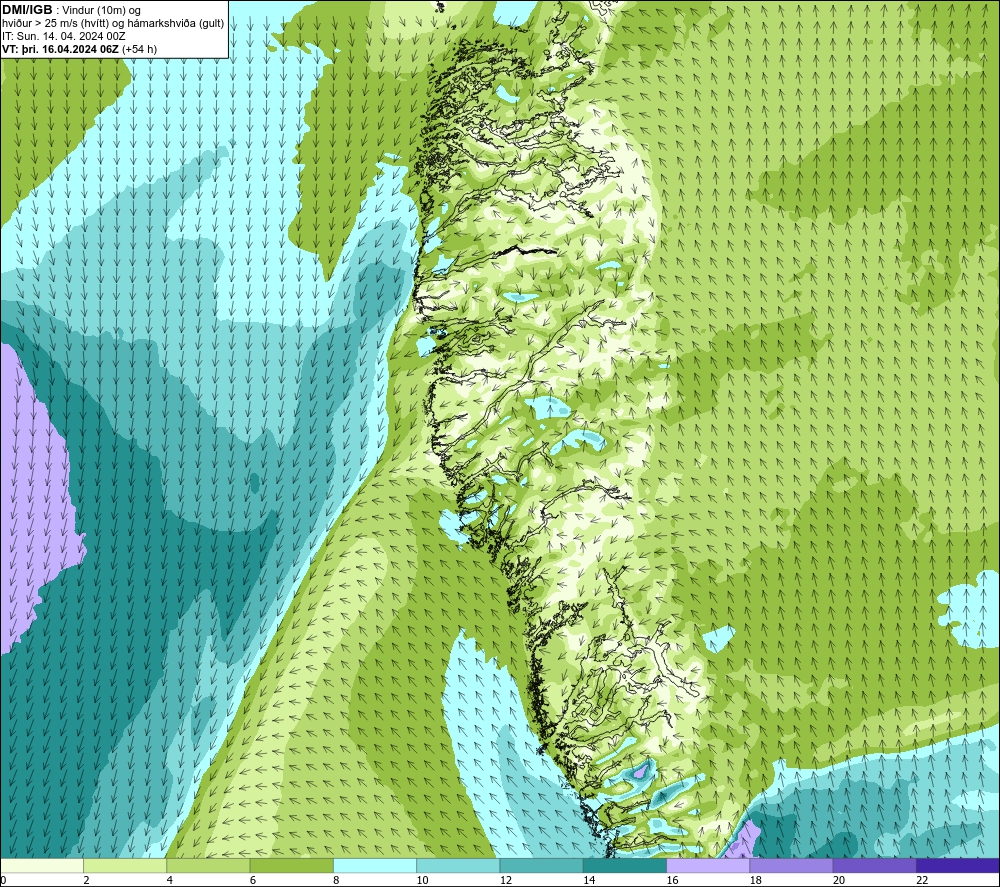Image resolution: width=1000 pixels, height=887 pixels.
Task: Click the 10–12 m/s turquoise legend swatch
Action: (x=458, y=865)
